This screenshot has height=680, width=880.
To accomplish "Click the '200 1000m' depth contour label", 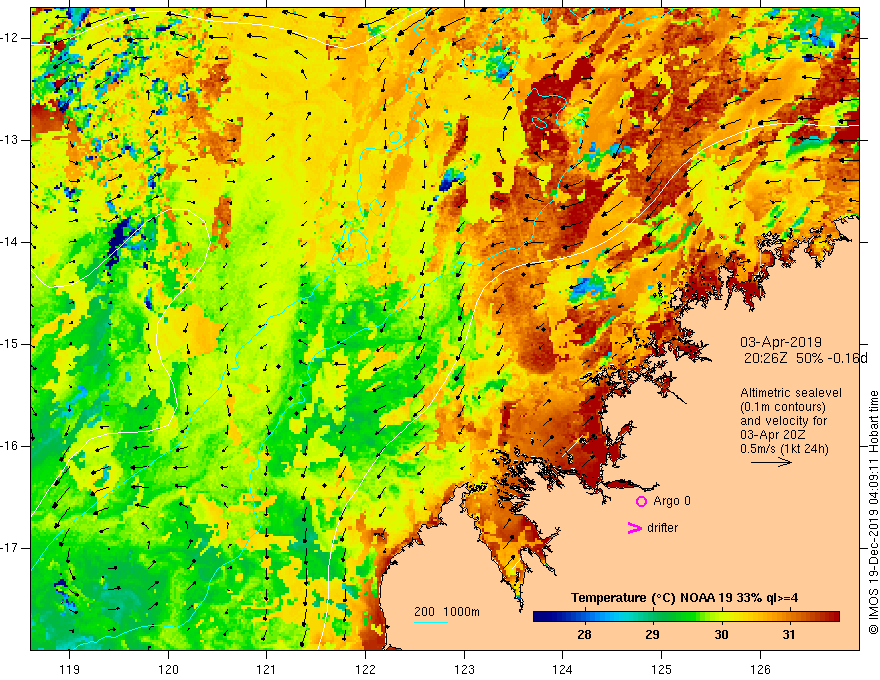I will [x=447, y=612].
